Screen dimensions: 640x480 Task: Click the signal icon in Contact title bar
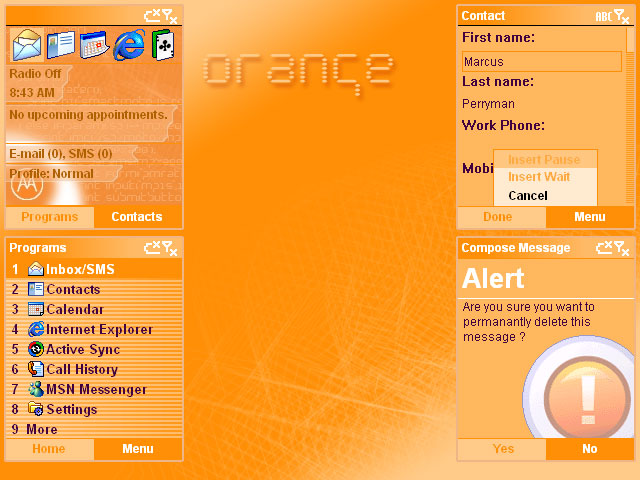point(622,16)
